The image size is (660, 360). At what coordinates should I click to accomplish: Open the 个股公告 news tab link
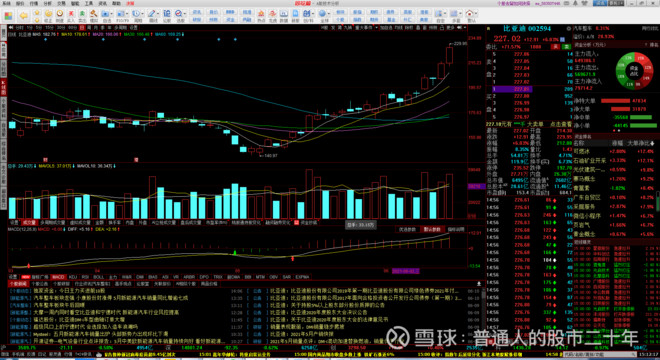pos(39,284)
